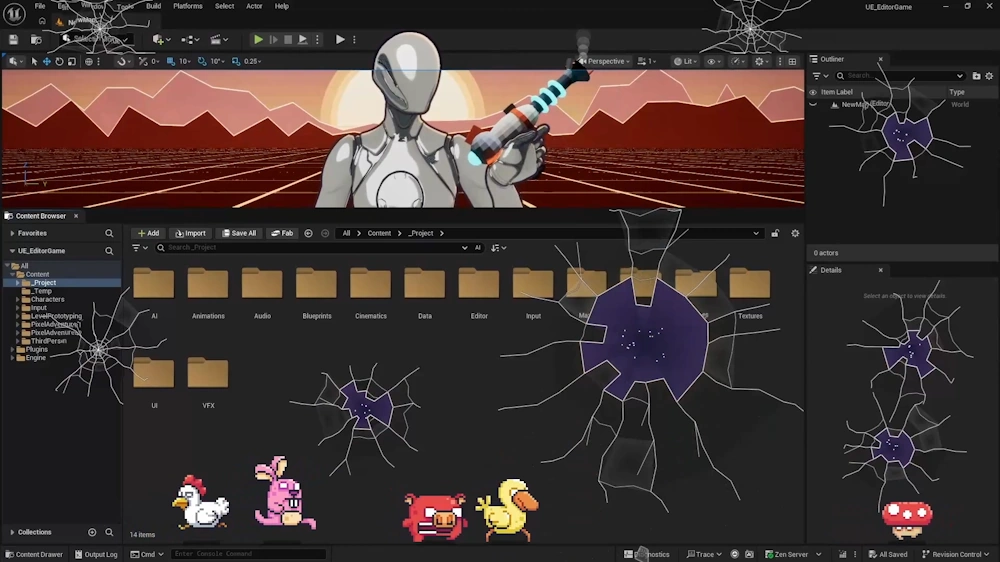Toggle the Content Browser lock icon

pyautogui.click(x=775, y=233)
